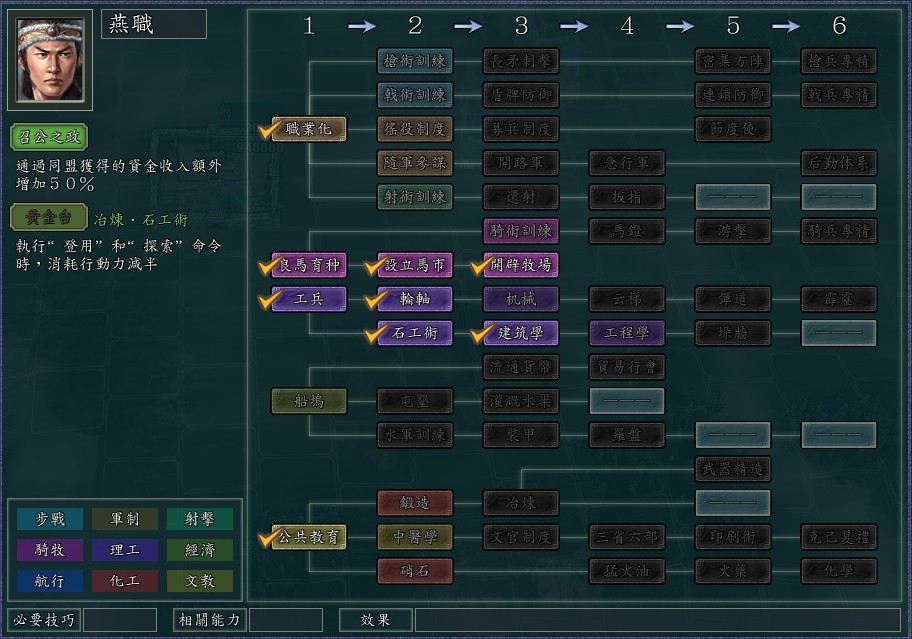Toggle the checked 良馬育种 technology
Screen dimensions: 912x639
pos(309,265)
